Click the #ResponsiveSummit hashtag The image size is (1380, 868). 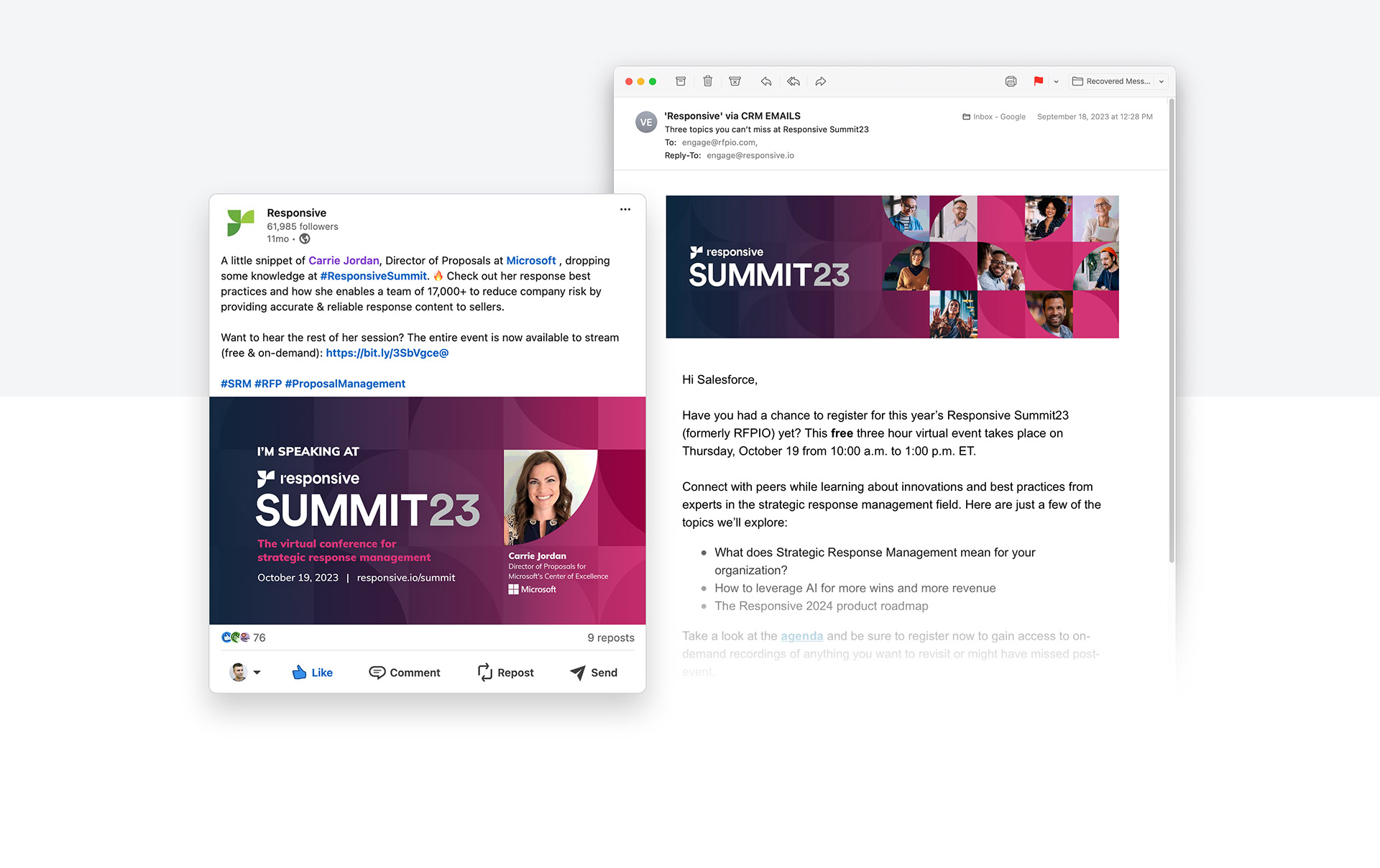pyautogui.click(x=373, y=276)
